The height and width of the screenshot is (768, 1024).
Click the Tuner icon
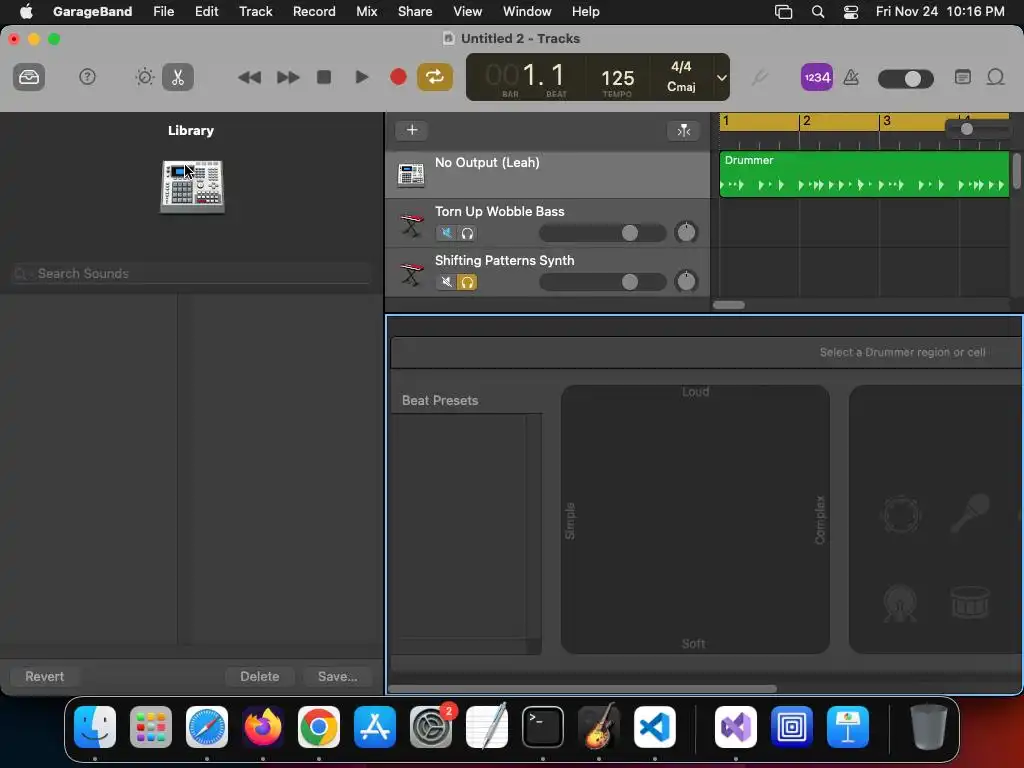click(x=758, y=78)
